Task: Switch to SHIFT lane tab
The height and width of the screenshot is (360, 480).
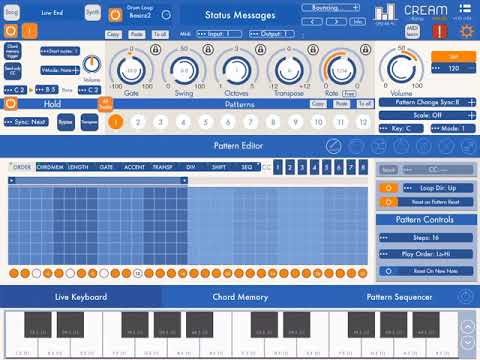Action: (219, 167)
